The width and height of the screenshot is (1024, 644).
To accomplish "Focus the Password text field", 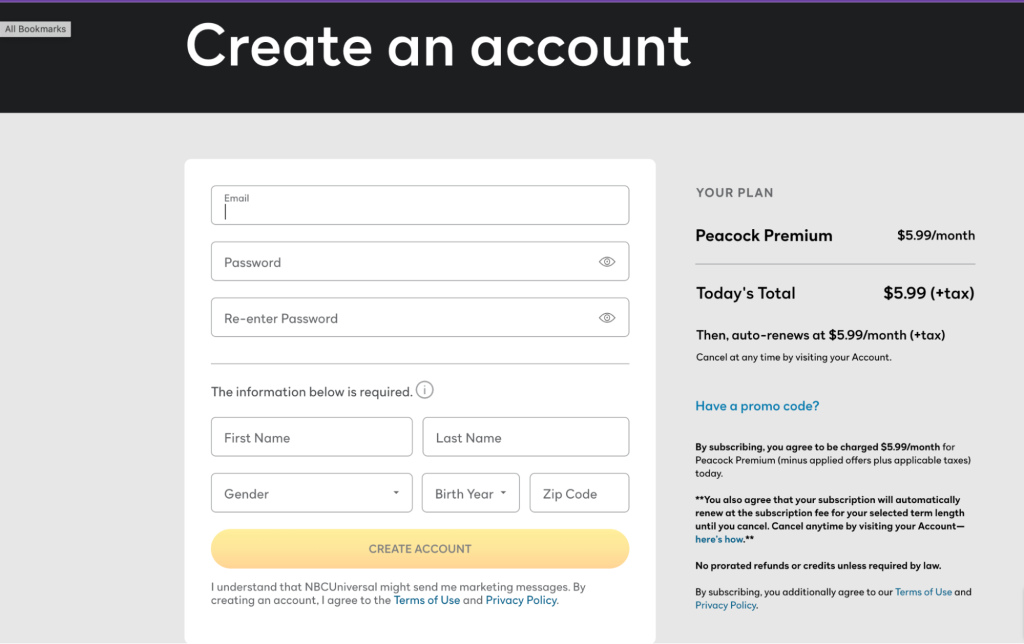I will [400, 262].
